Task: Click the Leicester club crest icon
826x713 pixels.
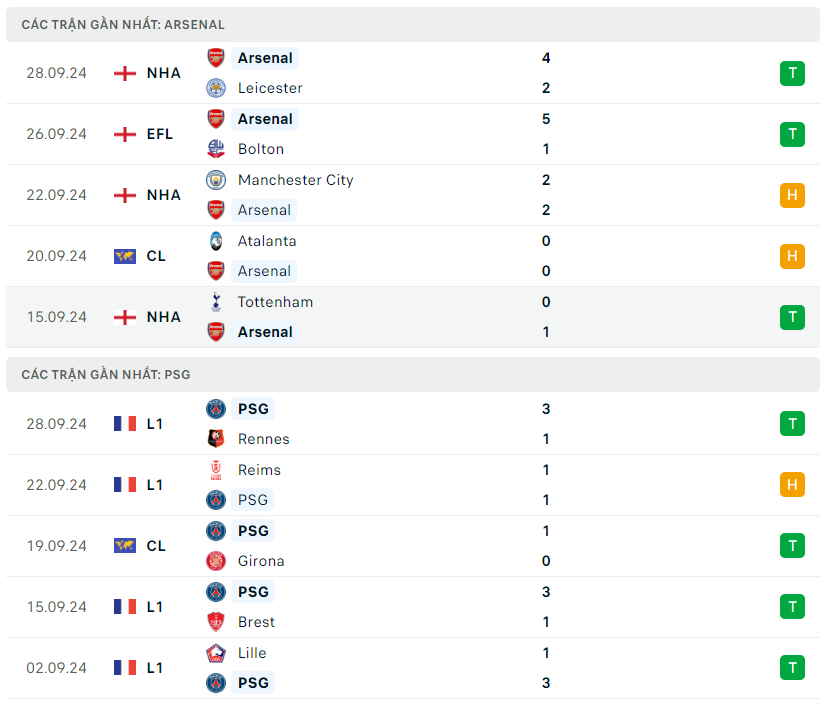Action: pos(216,88)
